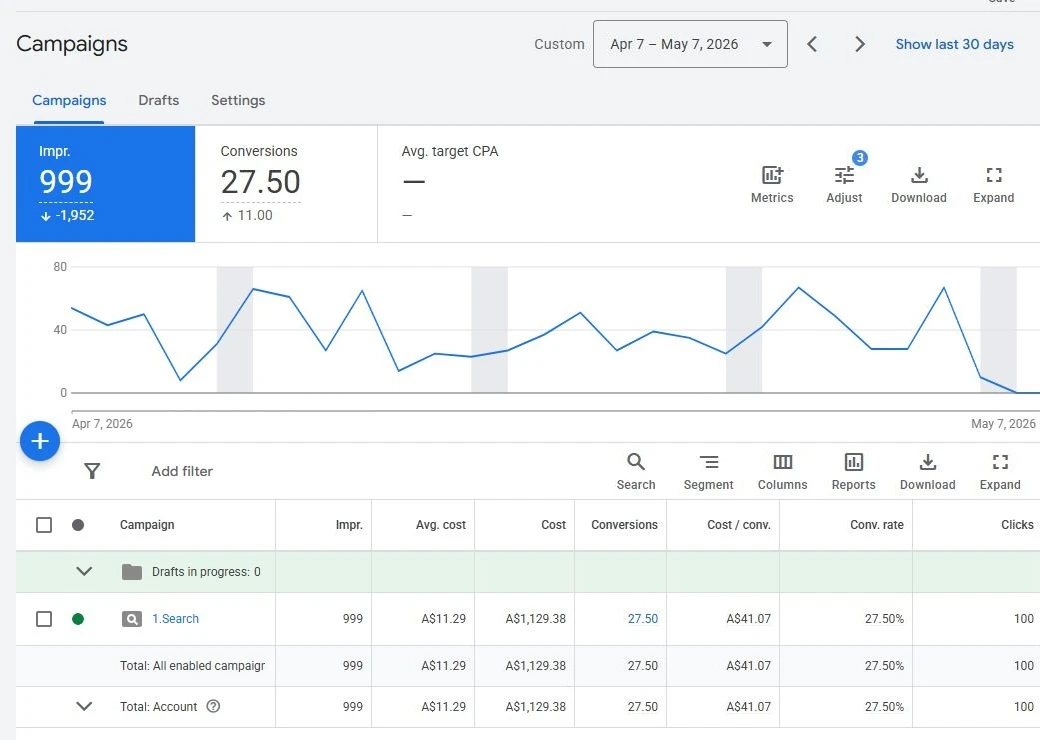This screenshot has height=740, width=1040.
Task: Switch to the Settings tab
Action: [238, 100]
